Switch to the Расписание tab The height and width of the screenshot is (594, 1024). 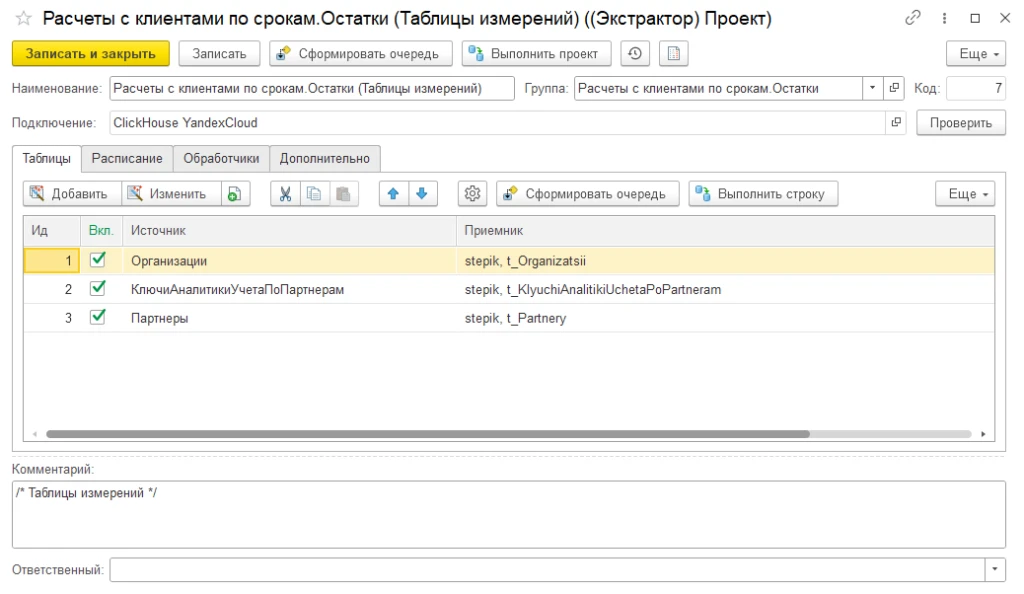click(127, 159)
